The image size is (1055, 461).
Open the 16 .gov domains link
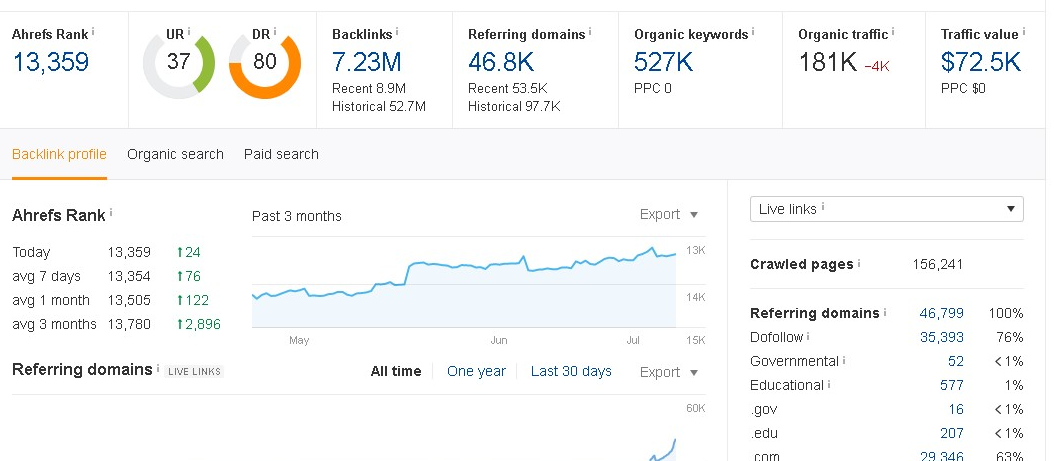click(x=956, y=409)
